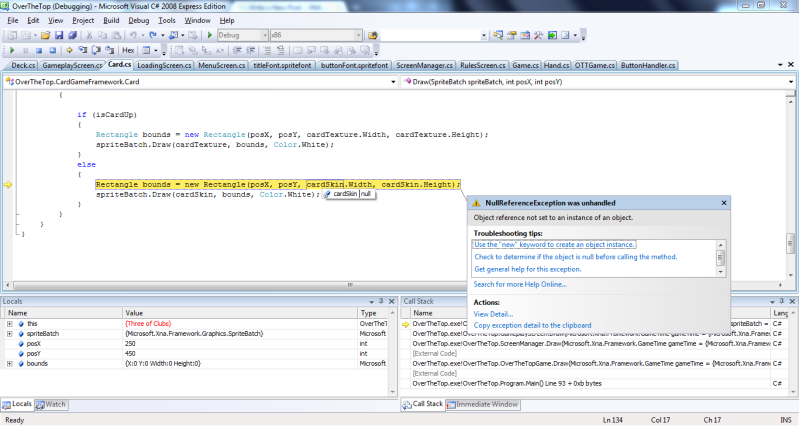Open the Start Page icon
Screen dimensions: 799x426
[552, 35]
